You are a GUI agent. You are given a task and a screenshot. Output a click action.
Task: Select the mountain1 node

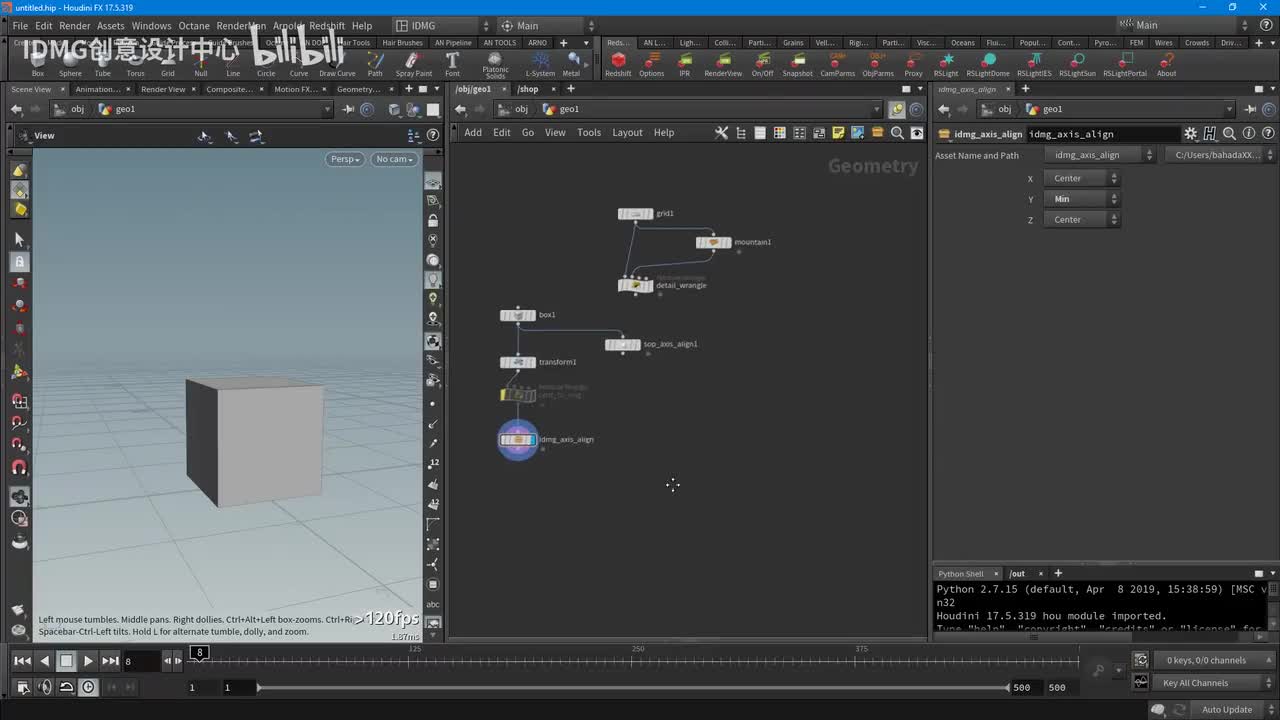click(x=714, y=242)
